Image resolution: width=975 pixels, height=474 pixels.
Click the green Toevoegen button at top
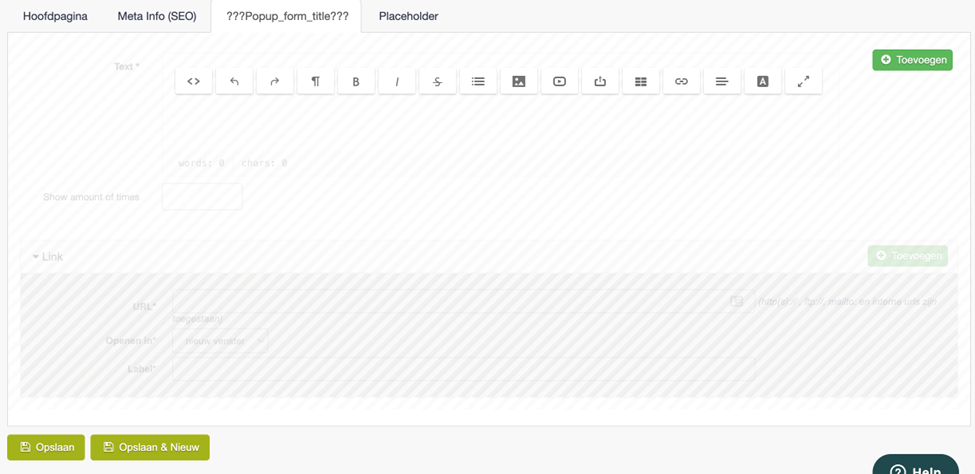click(x=912, y=60)
